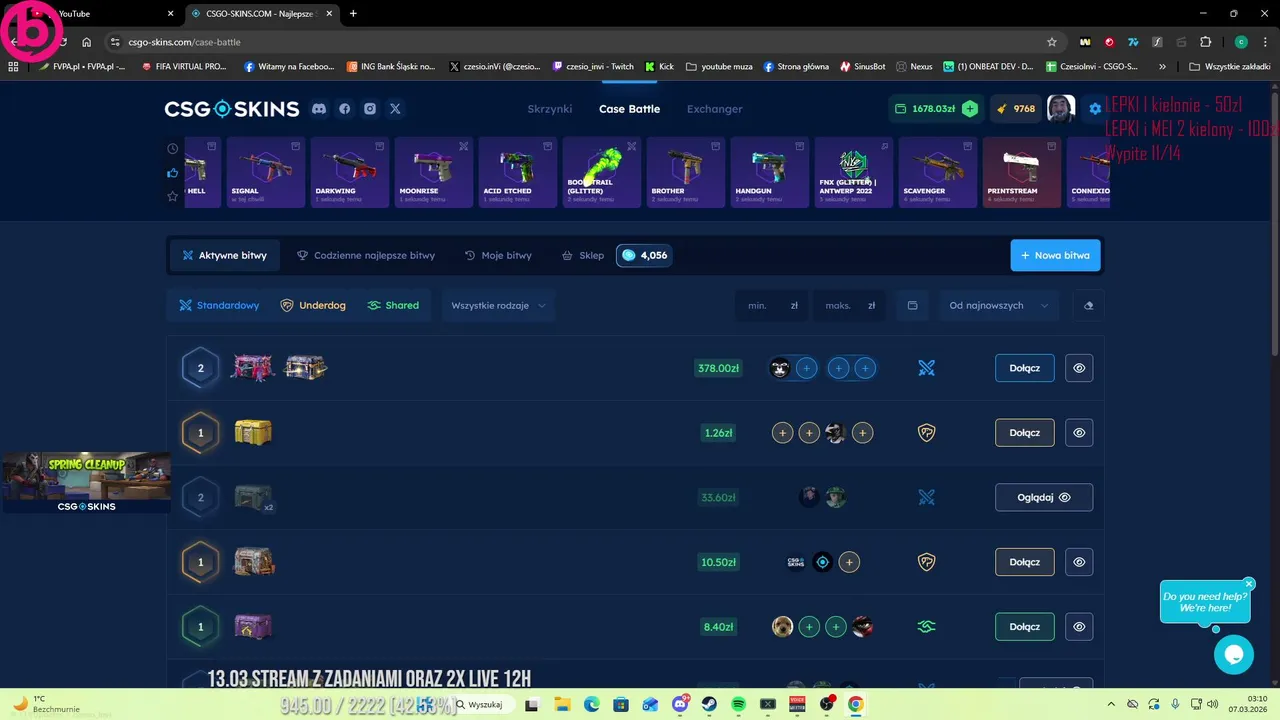The height and width of the screenshot is (720, 1280).
Task: Focus the maks. price input field
Action: [850, 305]
